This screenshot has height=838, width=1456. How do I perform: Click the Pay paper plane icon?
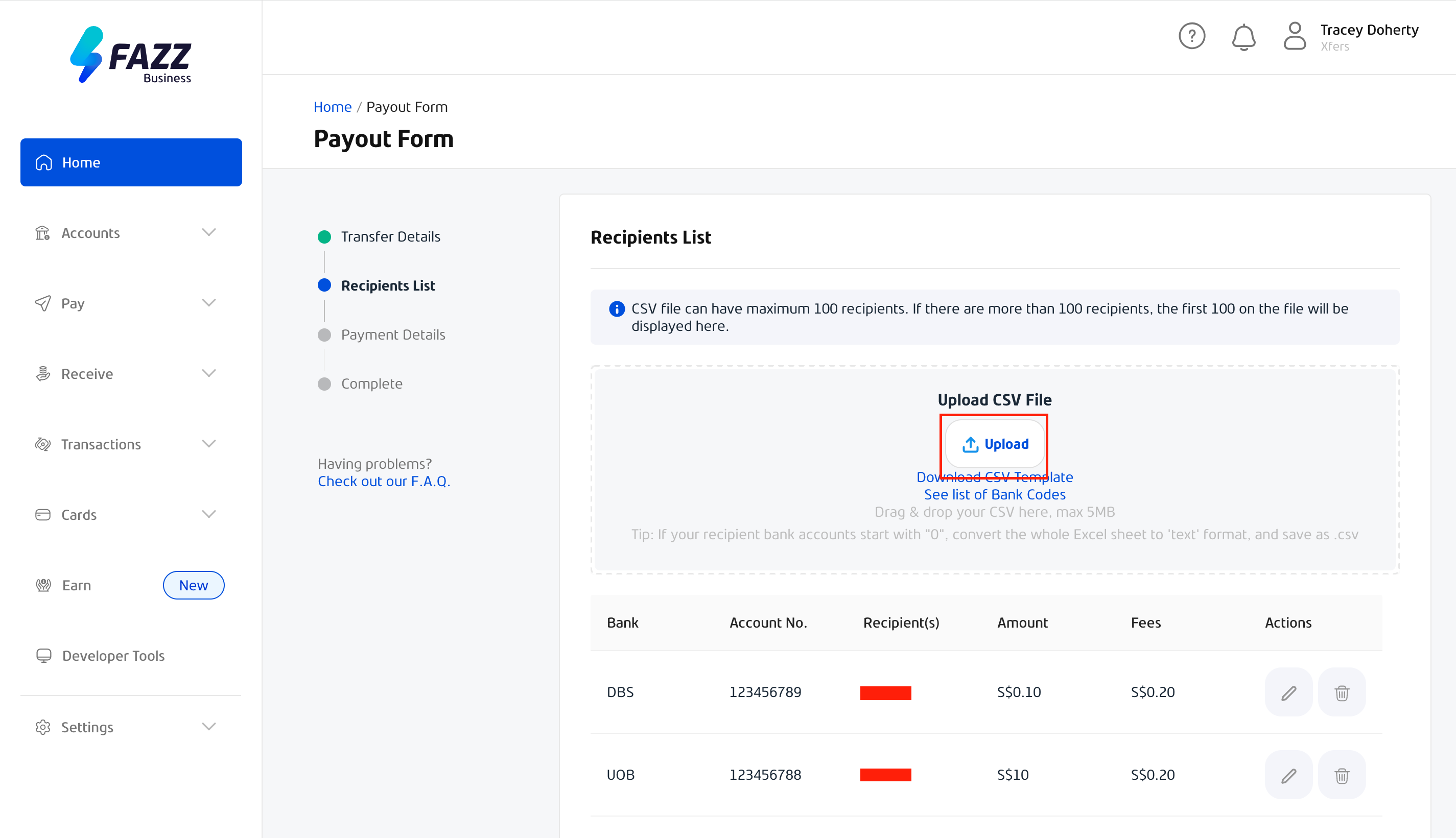point(42,303)
